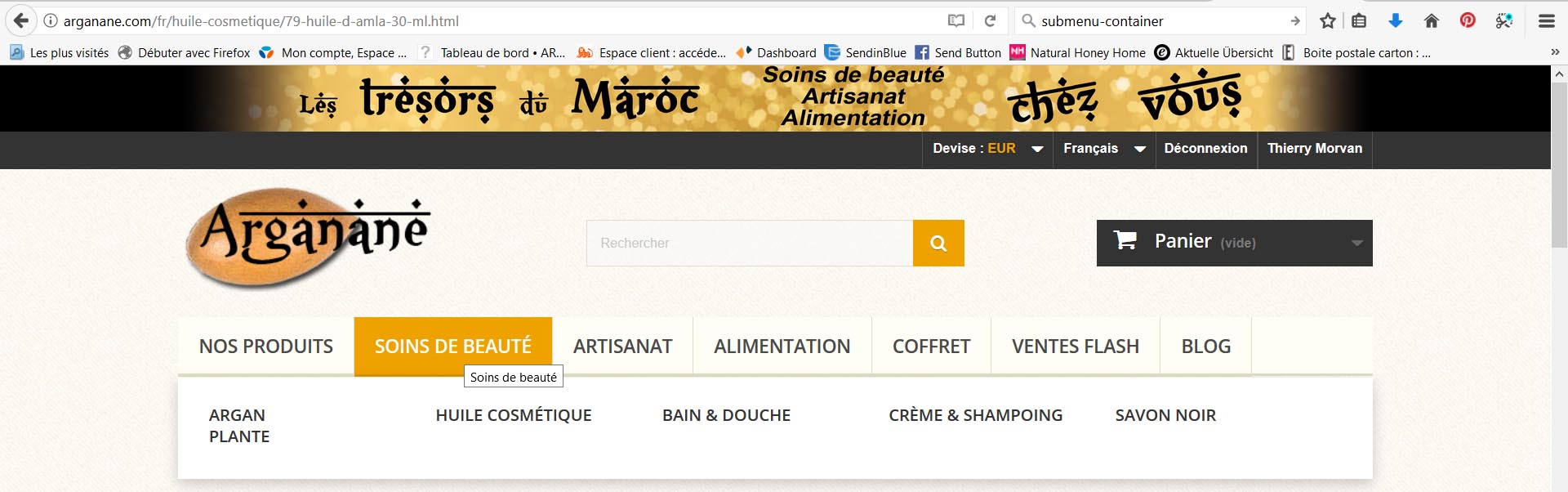Viewport: 1568px width, 492px height.
Task: Open site information icon in address bar
Action: [x=51, y=21]
